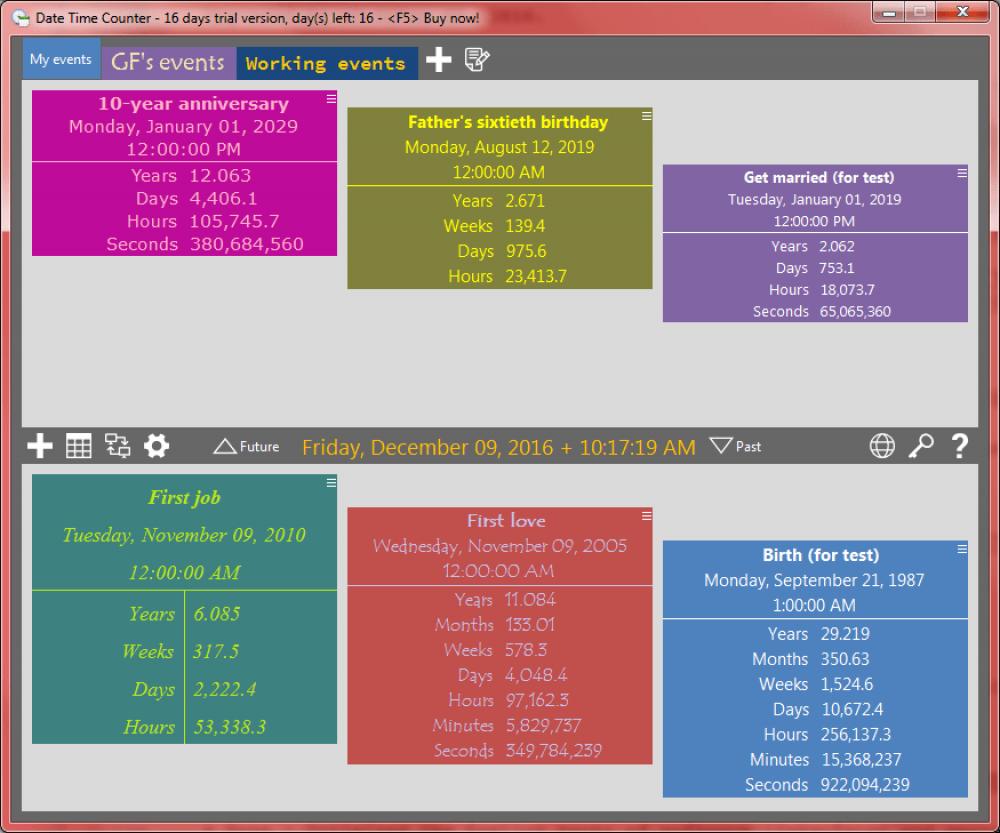The height and width of the screenshot is (833, 1000).
Task: Open the program website via globe icon
Action: (x=881, y=446)
